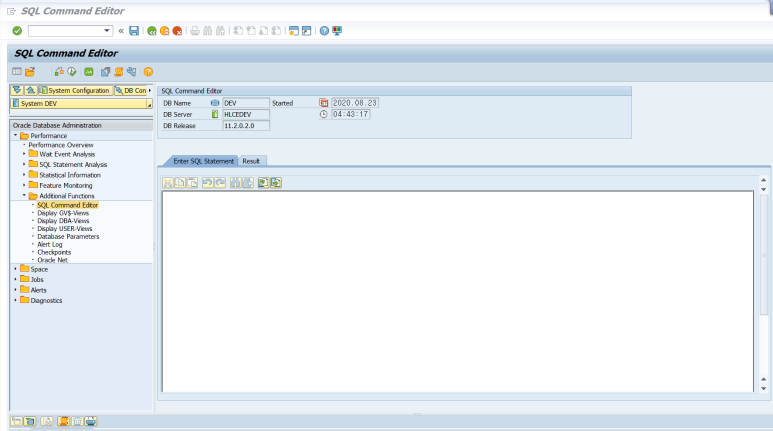Expand the SQL Statement Analysis folder
The image size is (773, 431).
24,164
